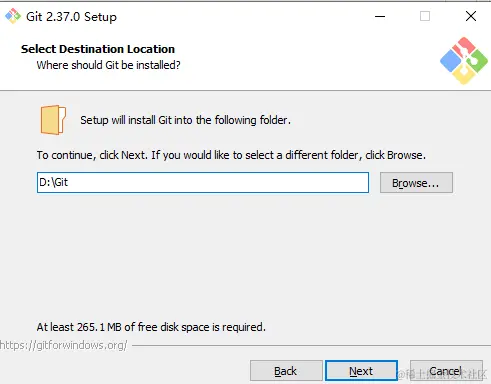Go back with the Back button

(286, 370)
